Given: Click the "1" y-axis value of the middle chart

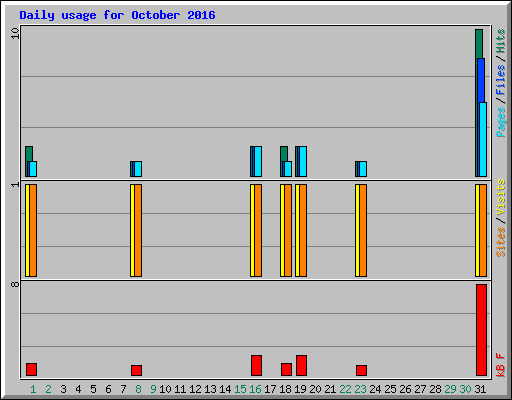Looking at the screenshot, I should 15,185.
